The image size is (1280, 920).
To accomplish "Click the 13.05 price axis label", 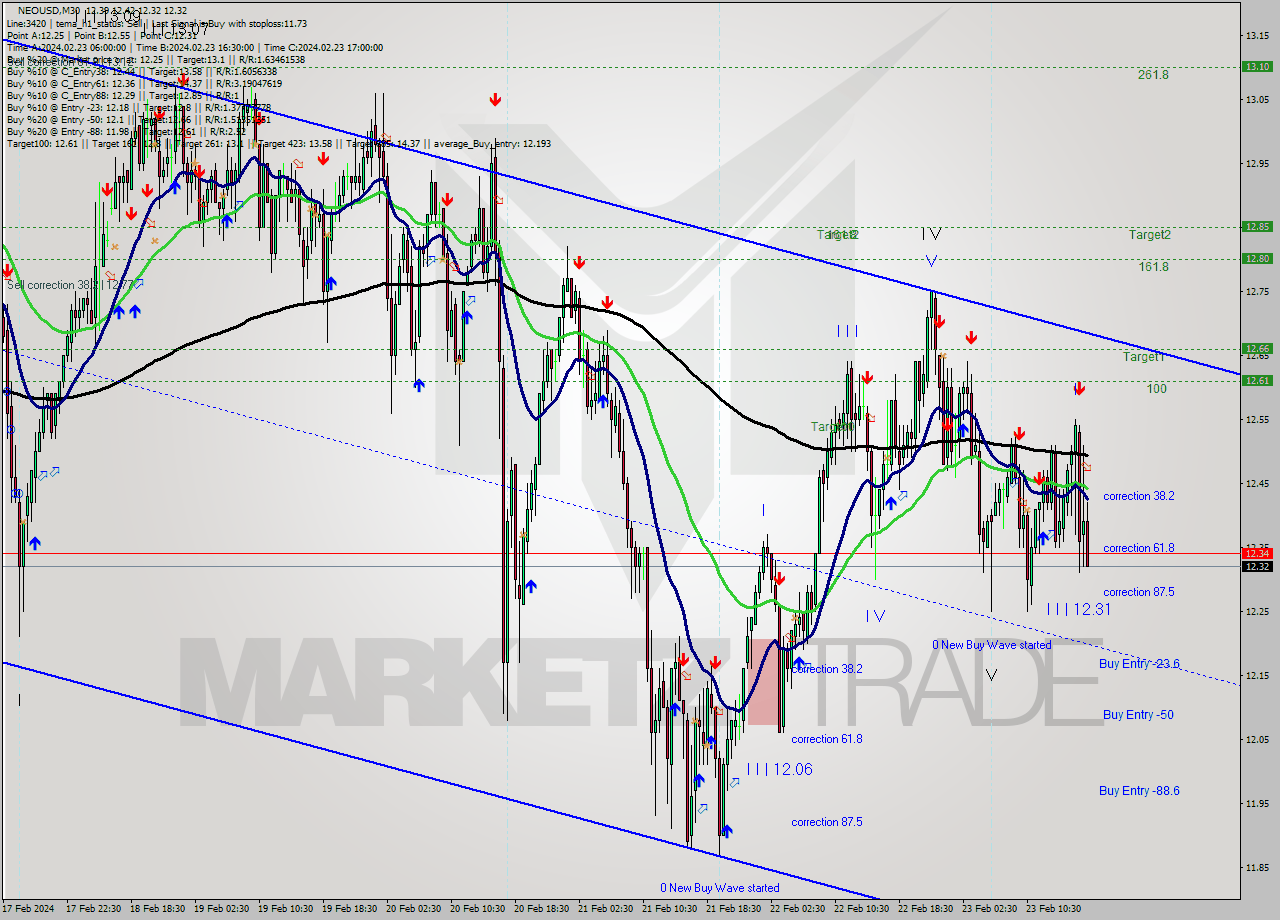I will point(1256,100).
